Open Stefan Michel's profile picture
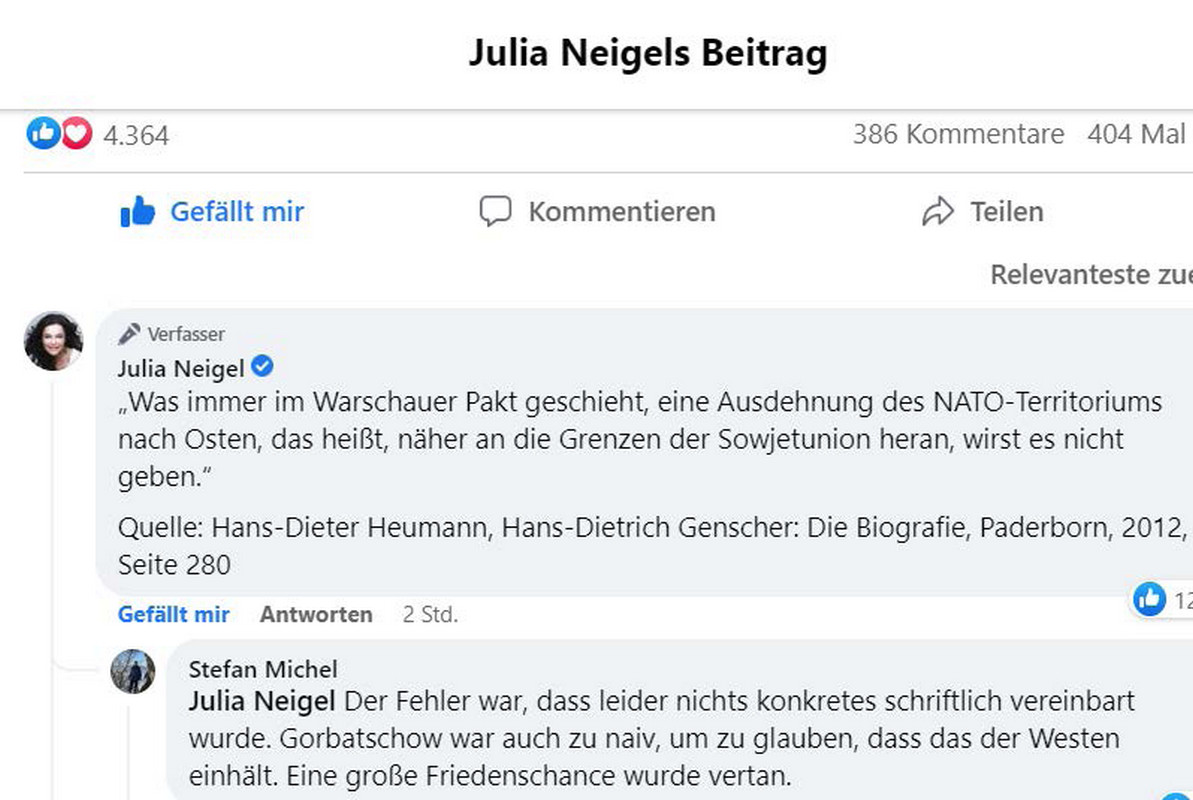 133,671
